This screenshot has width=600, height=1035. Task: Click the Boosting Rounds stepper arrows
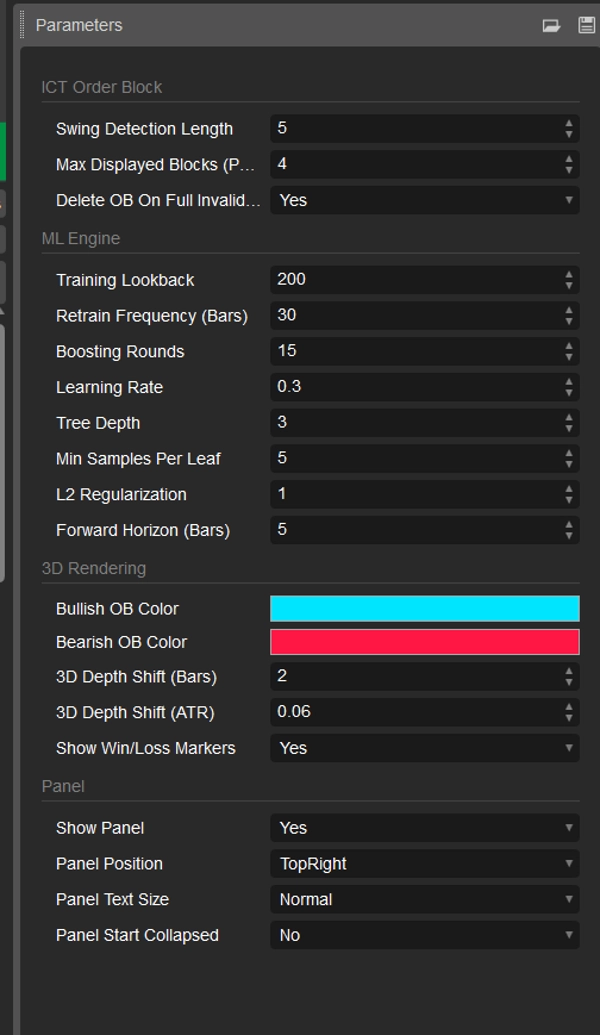pyautogui.click(x=569, y=351)
